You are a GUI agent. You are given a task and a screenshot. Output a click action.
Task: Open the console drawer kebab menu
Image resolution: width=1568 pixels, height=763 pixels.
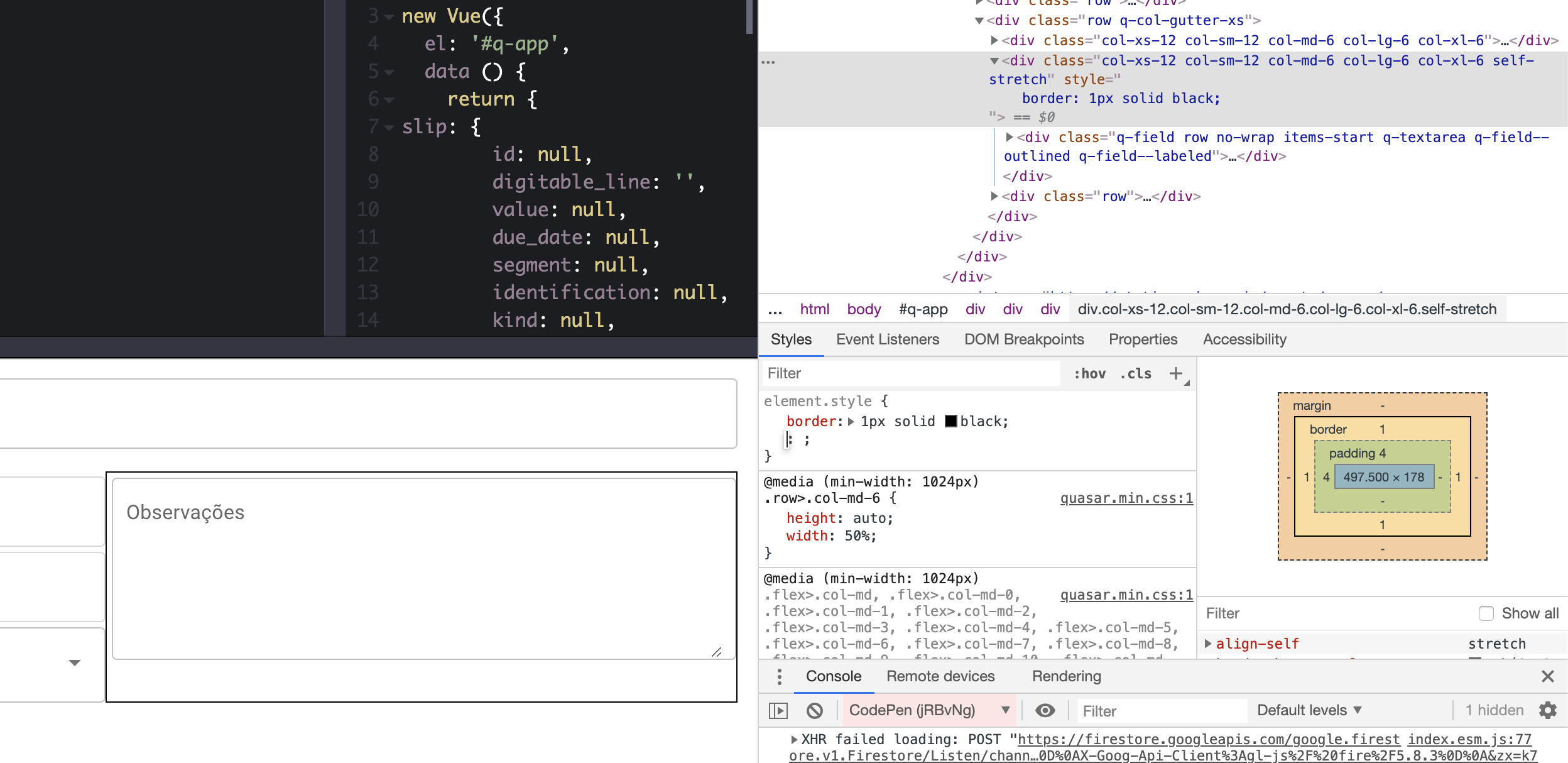tap(779, 676)
